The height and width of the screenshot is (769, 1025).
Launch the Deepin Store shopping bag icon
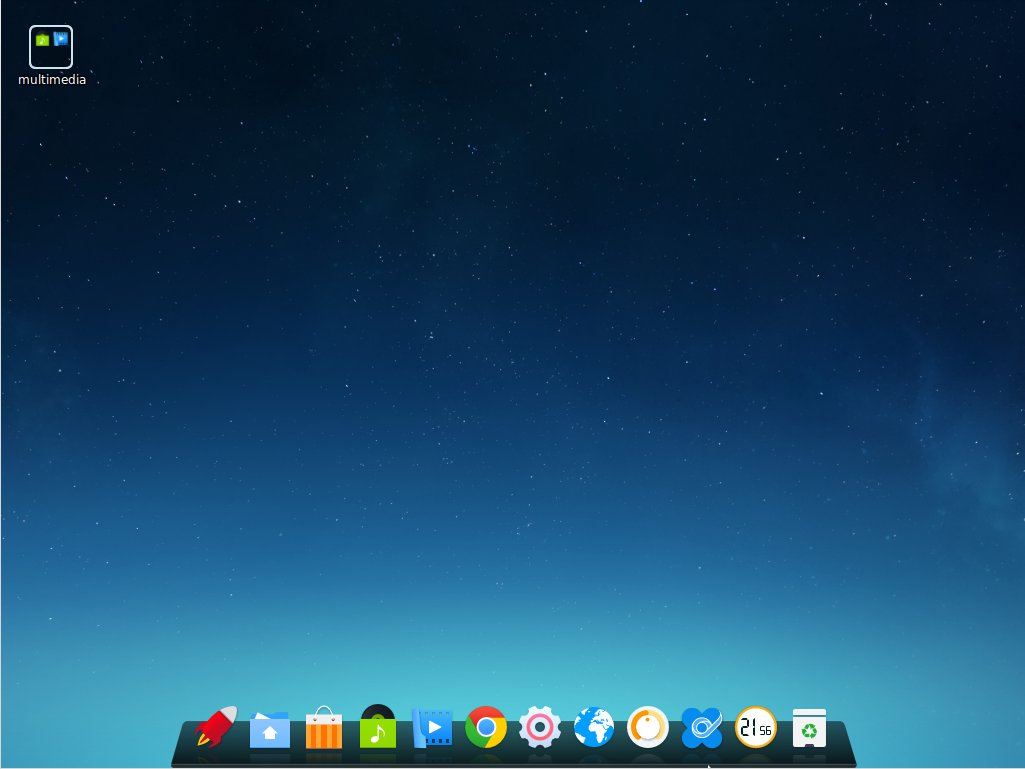(324, 727)
